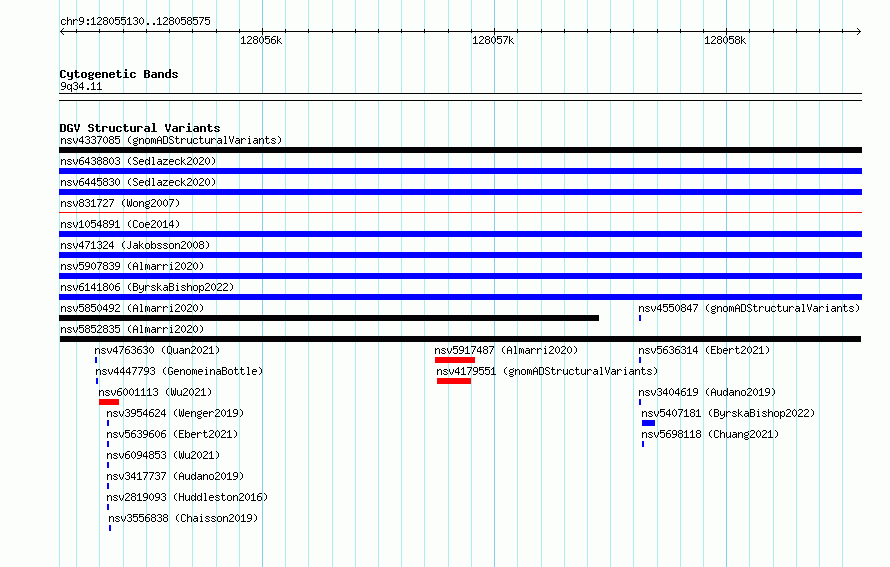Click the left arrowhead of the ruler

point(62,32)
